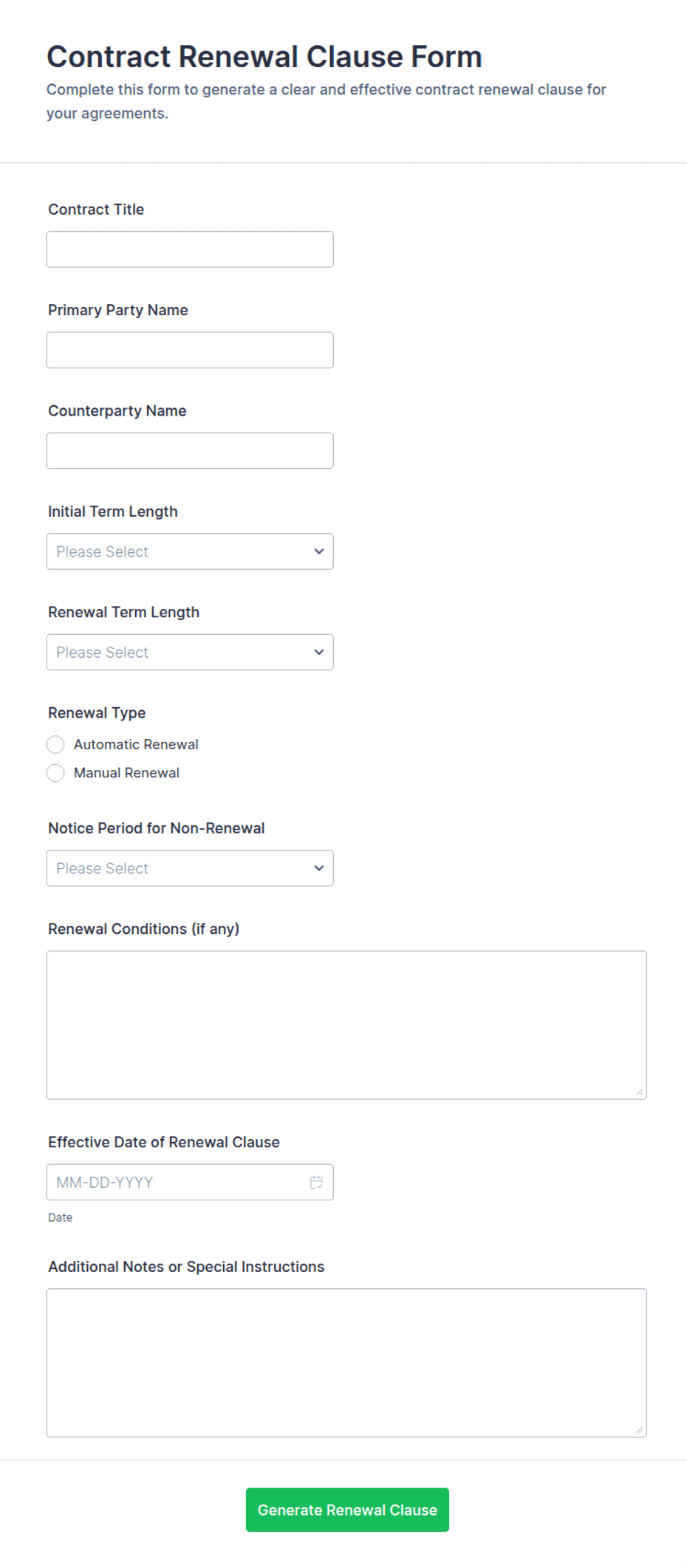The image size is (687, 1568).
Task: Open Notice Period for Non-Renewal dropdown
Action: pos(190,868)
